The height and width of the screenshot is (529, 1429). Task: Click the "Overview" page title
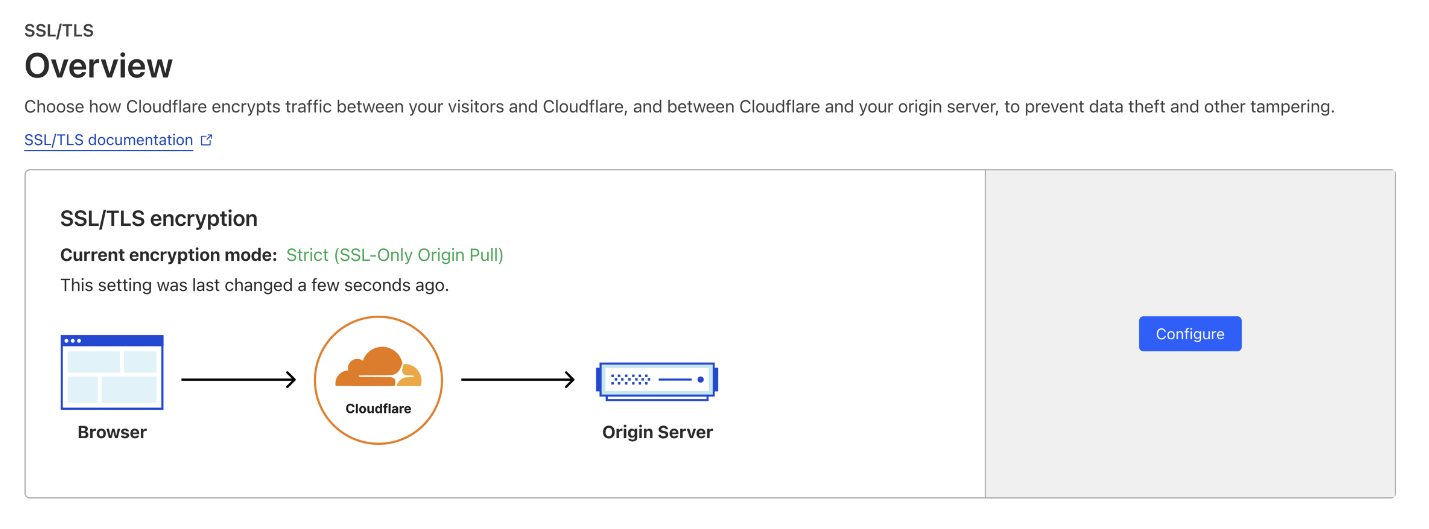[98, 66]
